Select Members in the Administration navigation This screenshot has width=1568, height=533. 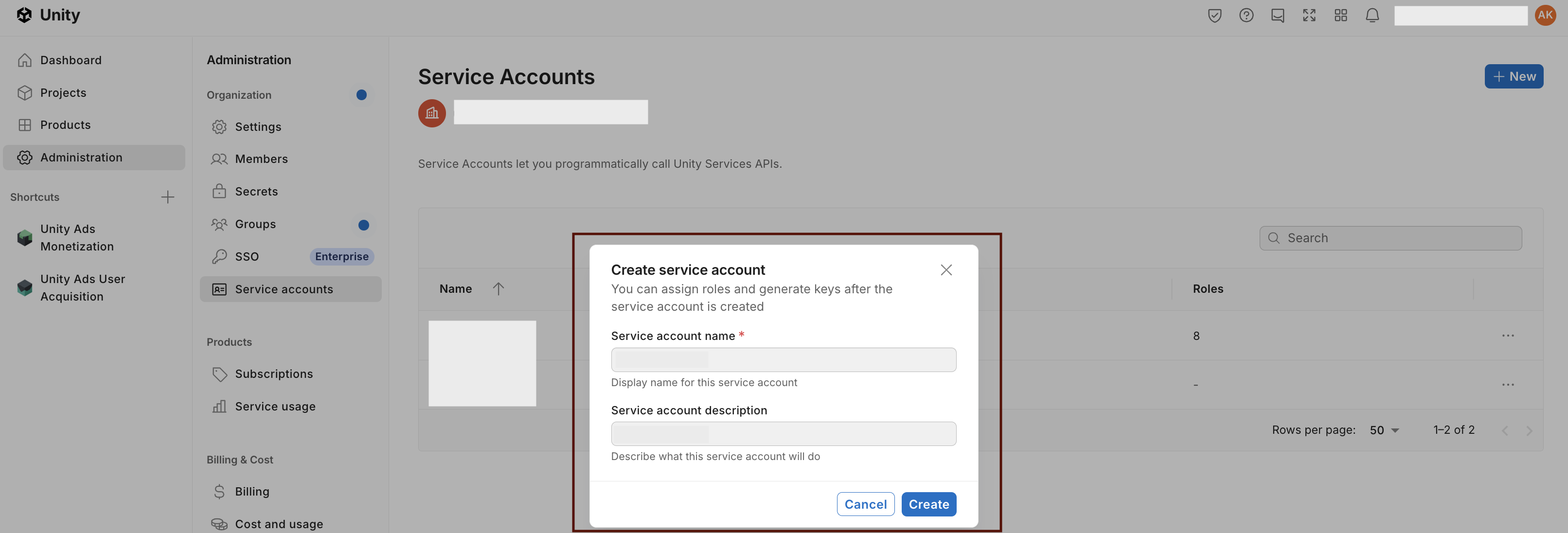click(x=262, y=159)
